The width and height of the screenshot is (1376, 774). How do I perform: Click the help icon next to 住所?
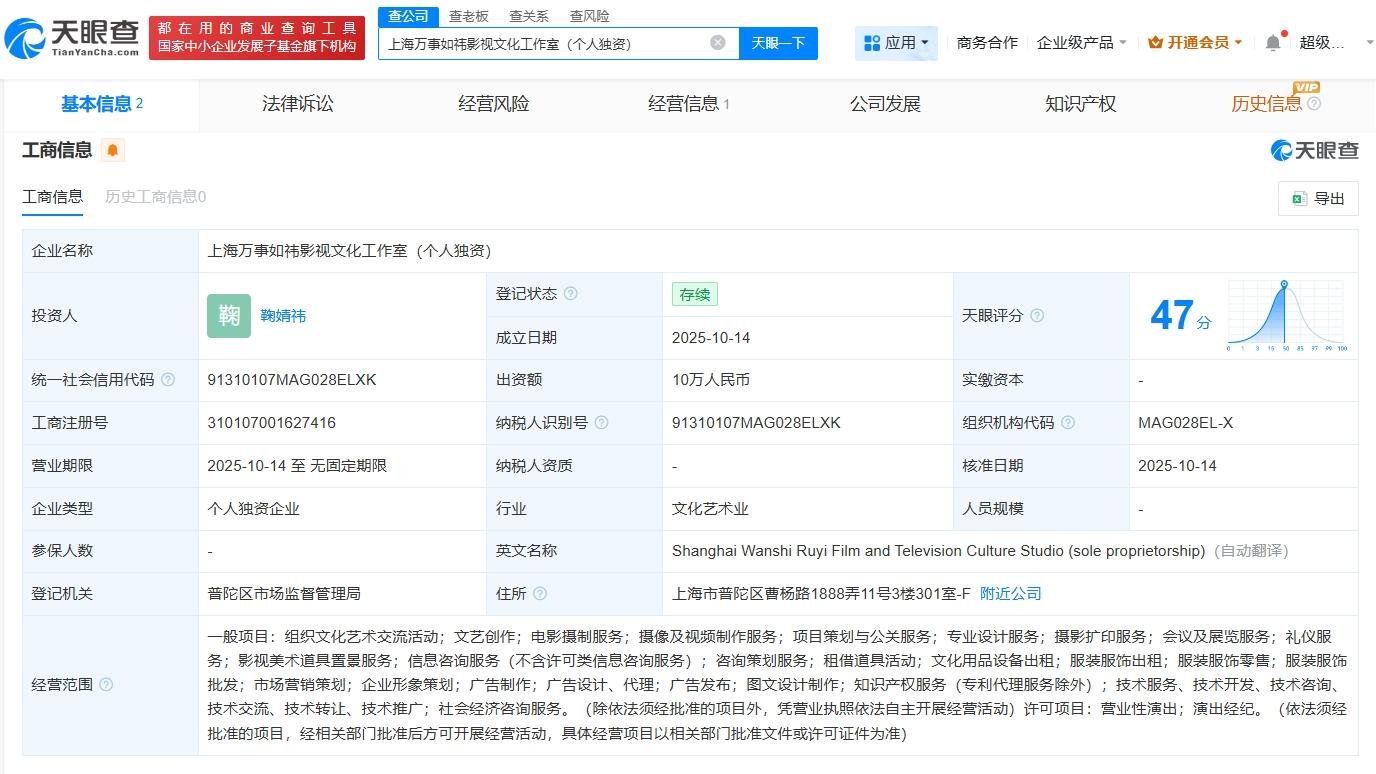(538, 593)
